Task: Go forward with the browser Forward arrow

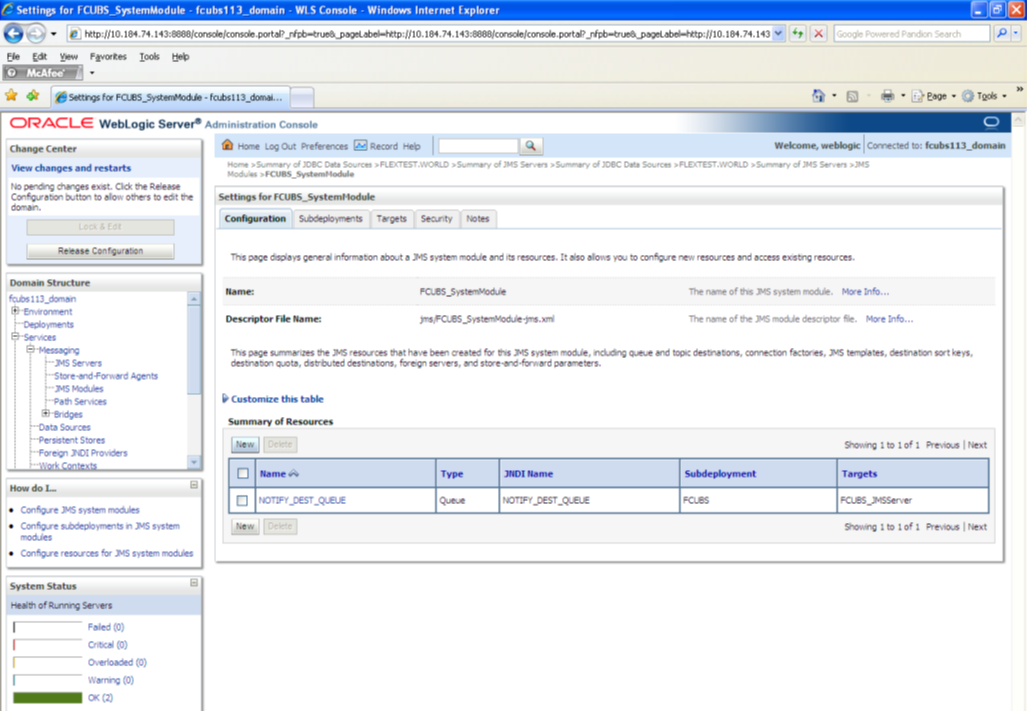Action: coord(36,33)
